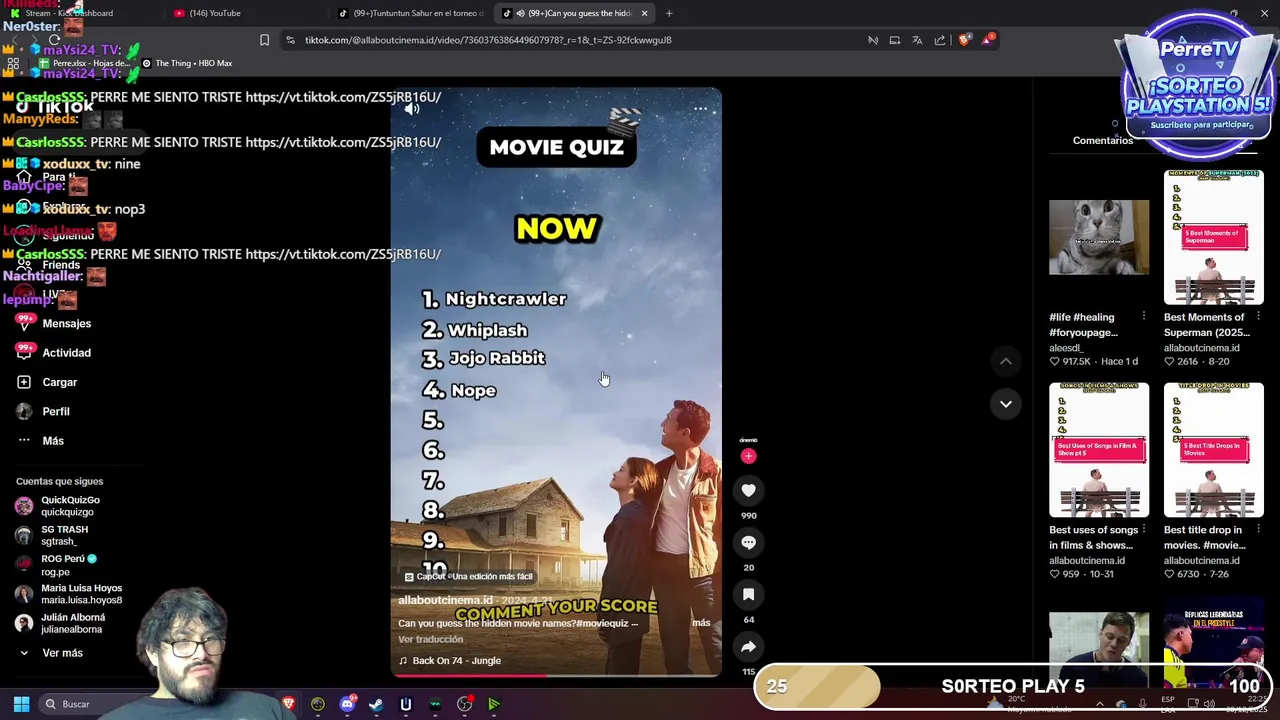Image resolution: width=1280 pixels, height=720 pixels.
Task: Click the share page icon in the address bar
Action: [x=940, y=40]
